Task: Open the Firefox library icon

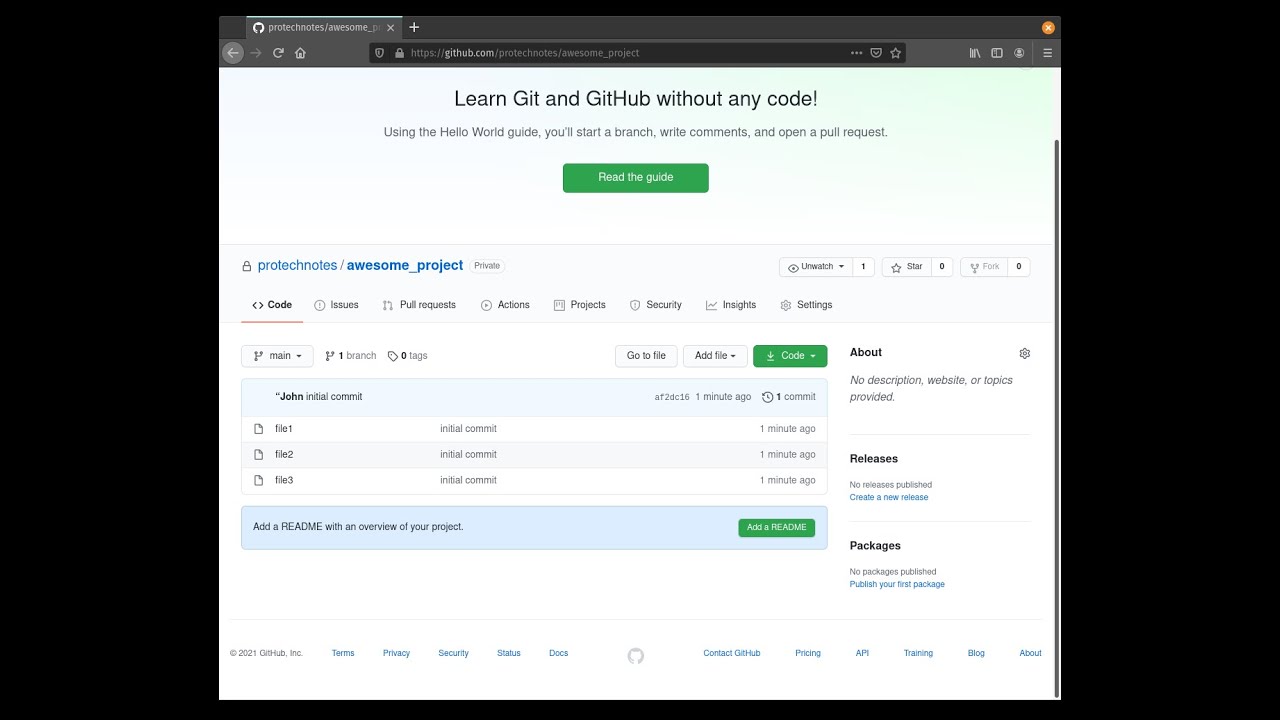Action: 975,53
